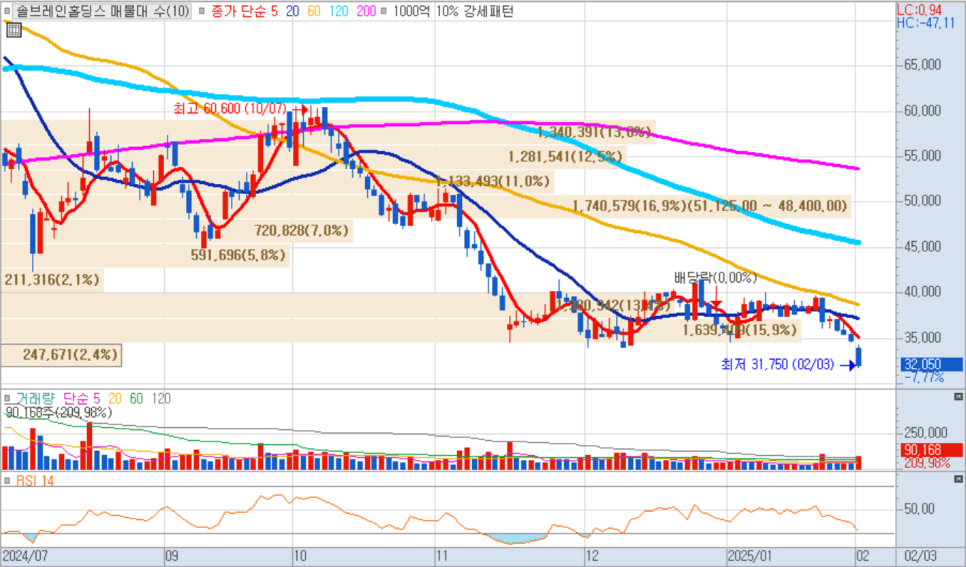The image size is (966, 567).
Task: Click the blue 32,050 current price tag
Action: [x=932, y=364]
